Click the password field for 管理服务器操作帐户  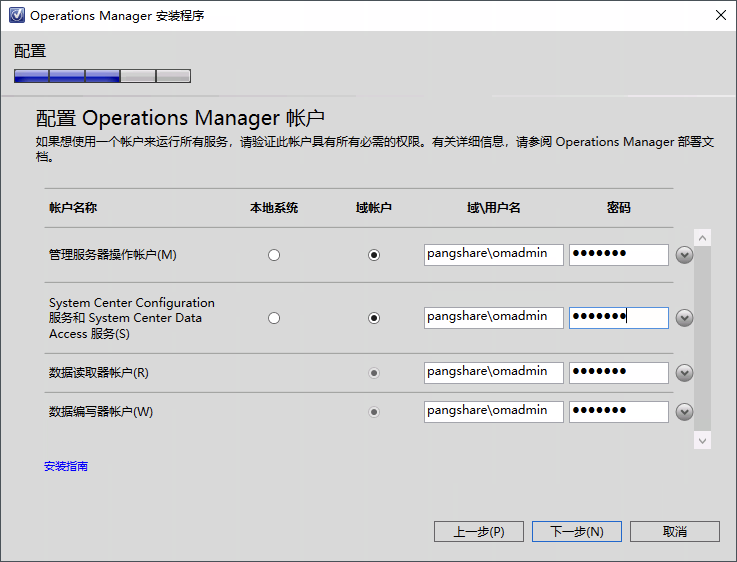point(619,255)
